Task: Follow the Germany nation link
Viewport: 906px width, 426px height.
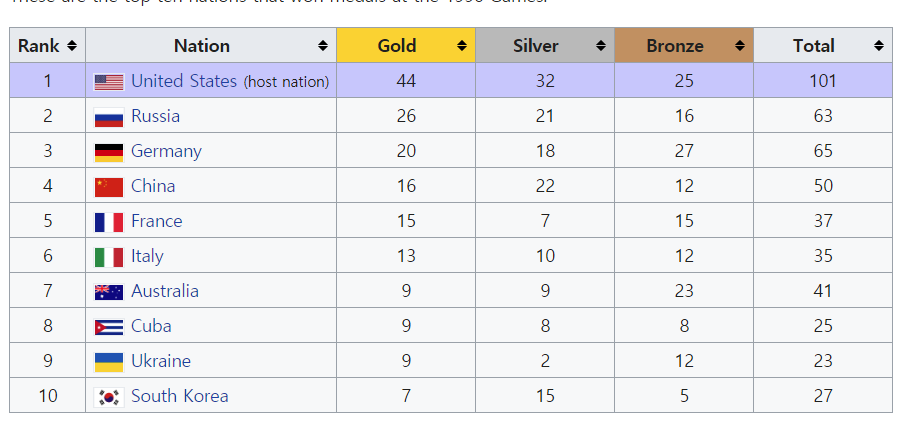Action: click(166, 151)
